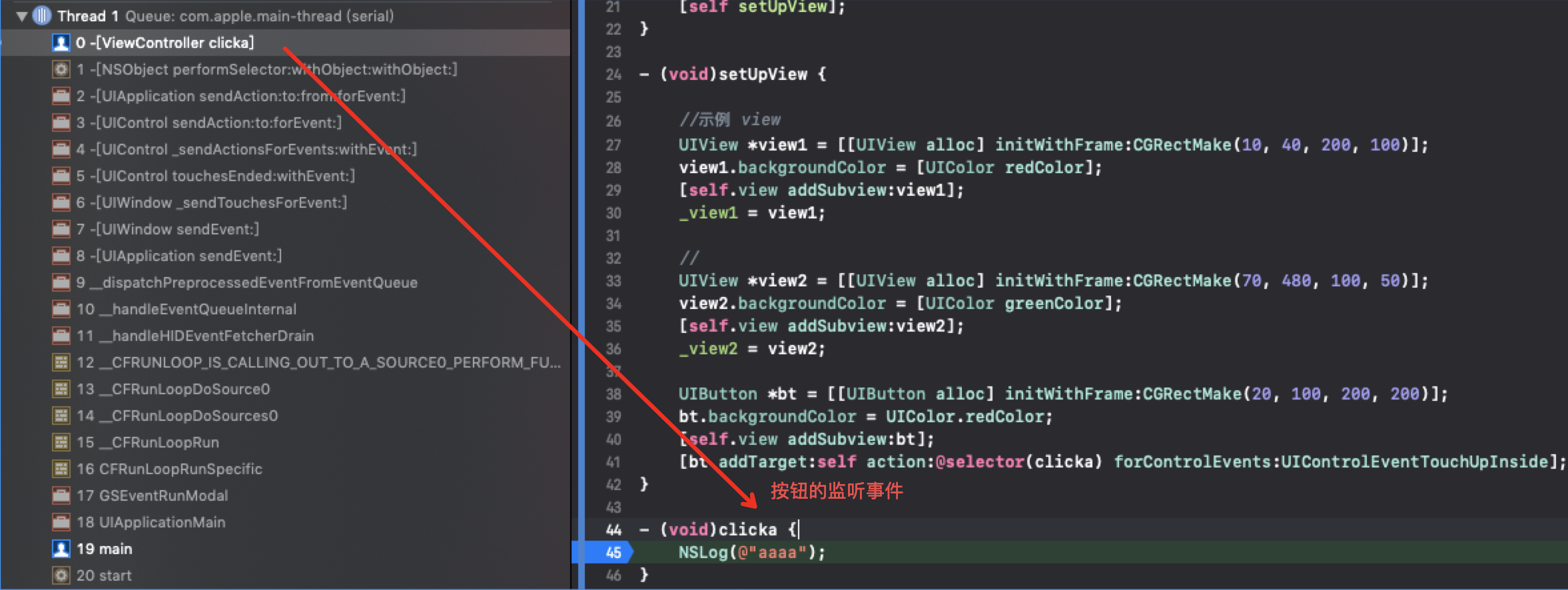Collapse the Thread 1 disclosure triangle
This screenshot has width=1568, height=590.
click(21, 16)
